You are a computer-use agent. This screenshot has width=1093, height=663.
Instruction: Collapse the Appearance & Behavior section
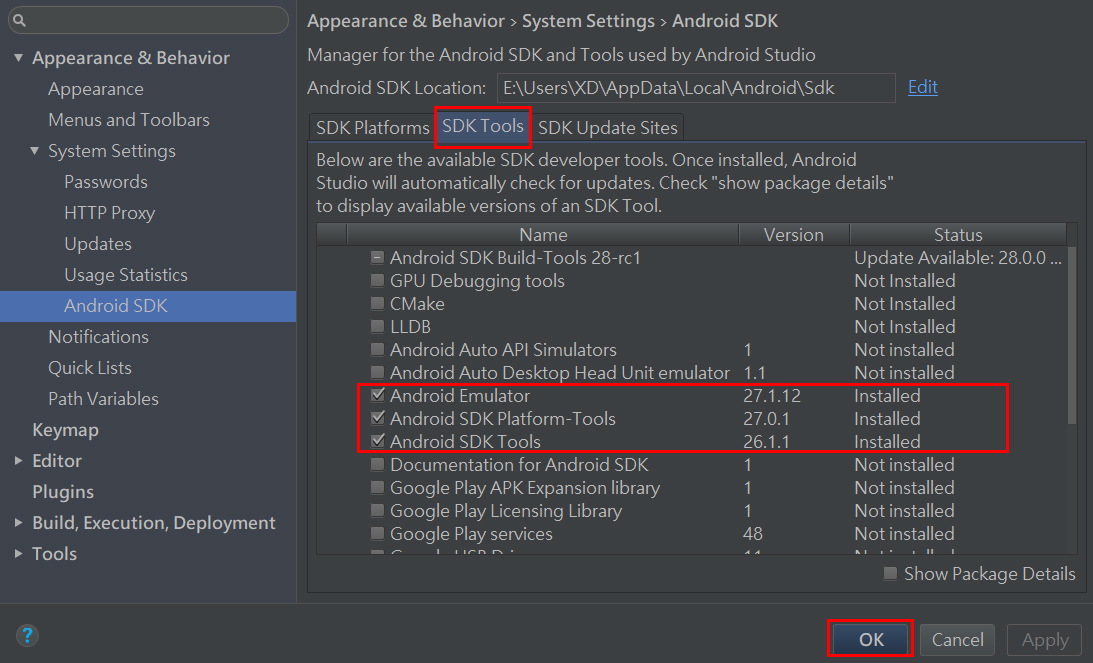click(x=18, y=58)
